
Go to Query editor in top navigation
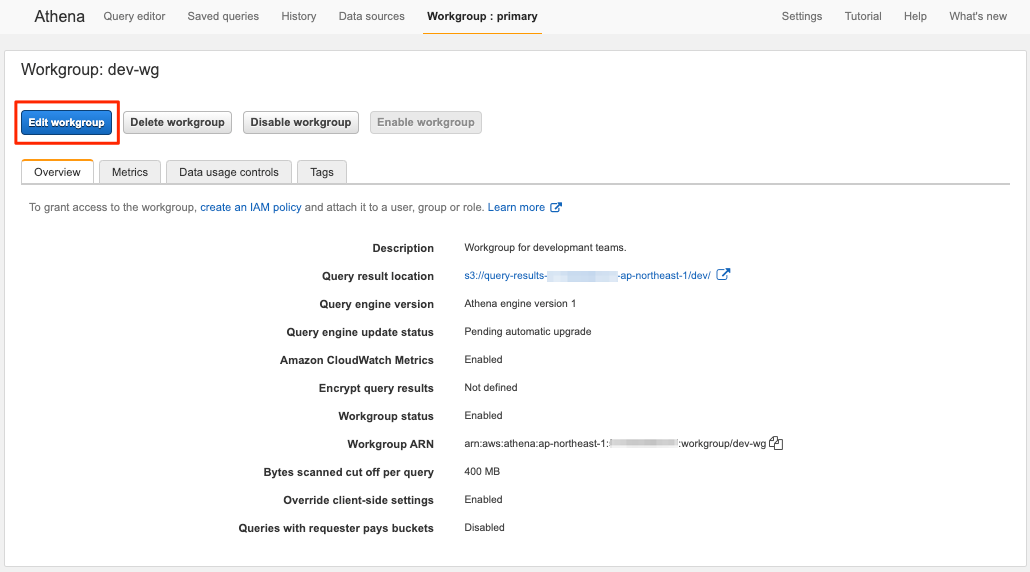pyautogui.click(x=134, y=16)
